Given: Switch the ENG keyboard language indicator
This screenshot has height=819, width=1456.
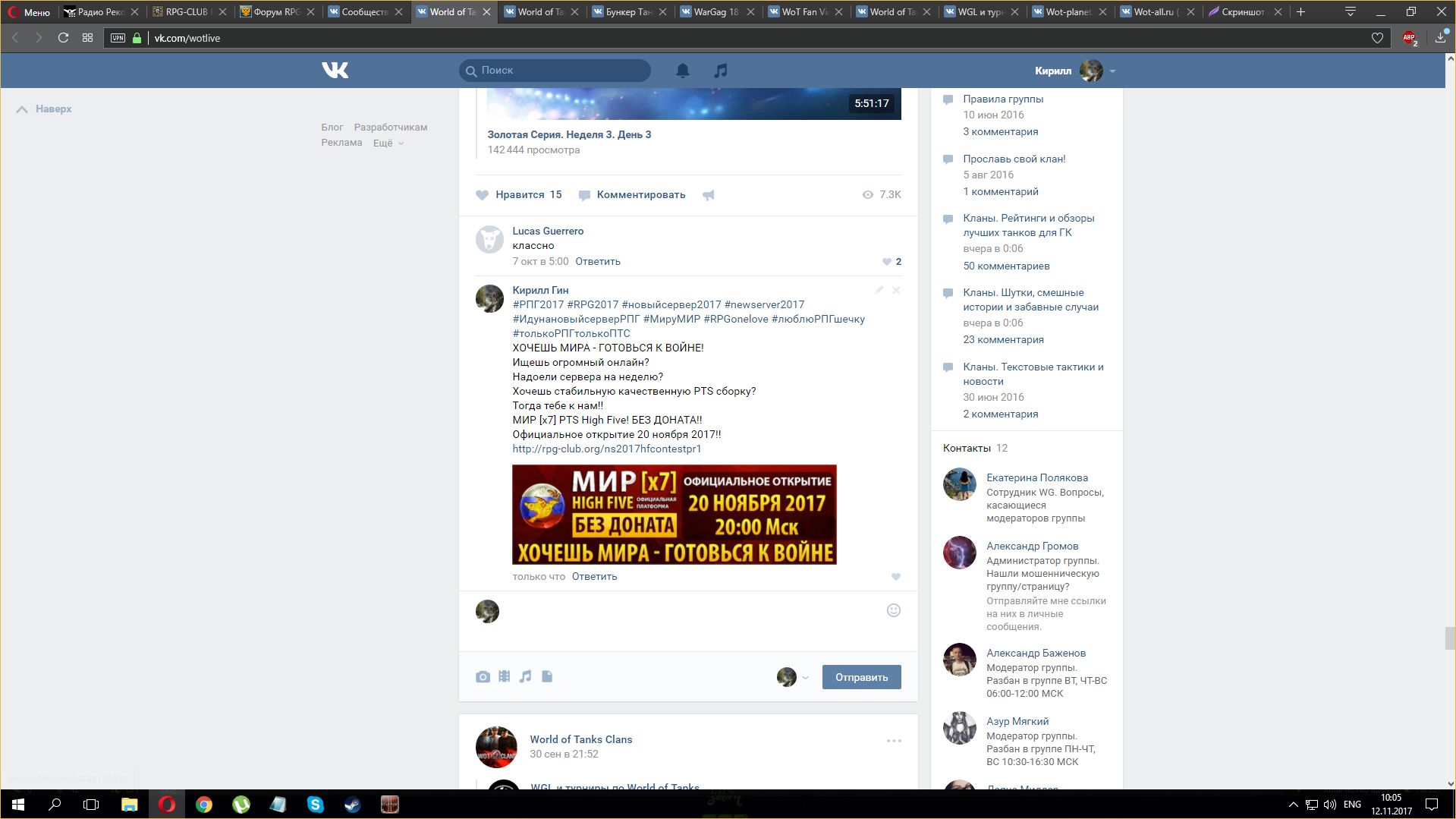Looking at the screenshot, I should (x=1352, y=805).
